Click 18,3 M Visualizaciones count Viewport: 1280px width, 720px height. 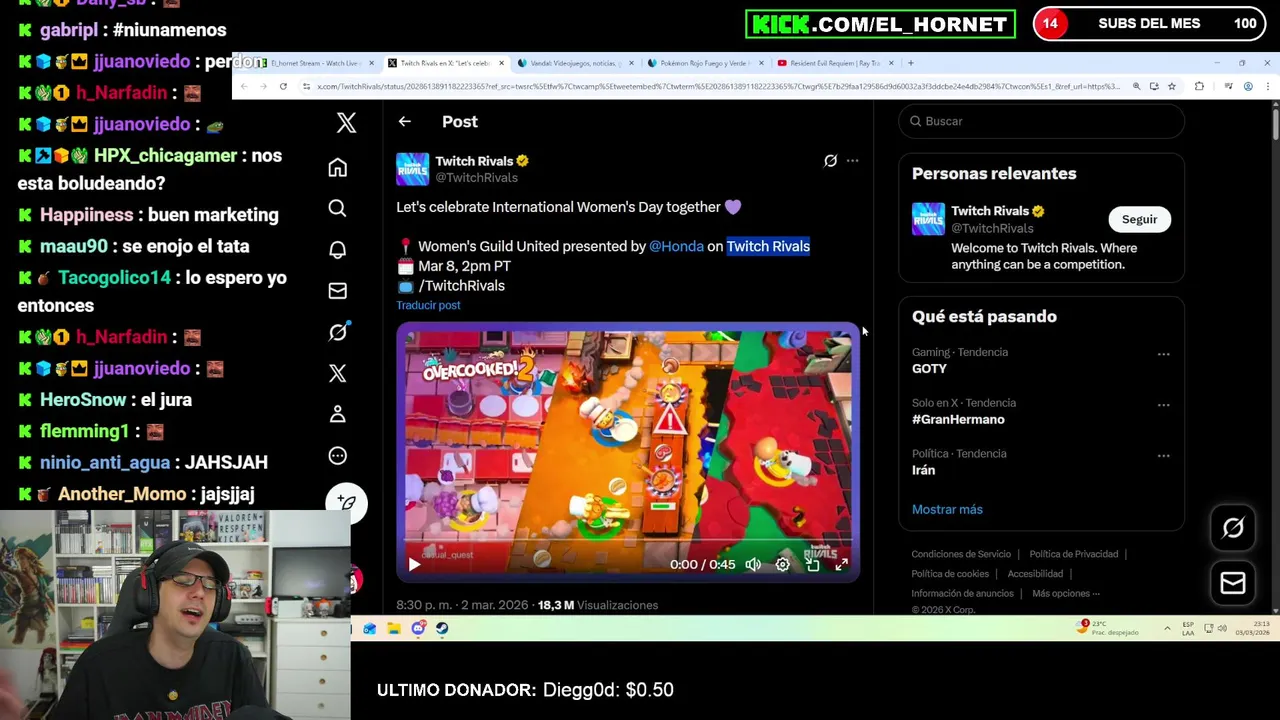598,605
